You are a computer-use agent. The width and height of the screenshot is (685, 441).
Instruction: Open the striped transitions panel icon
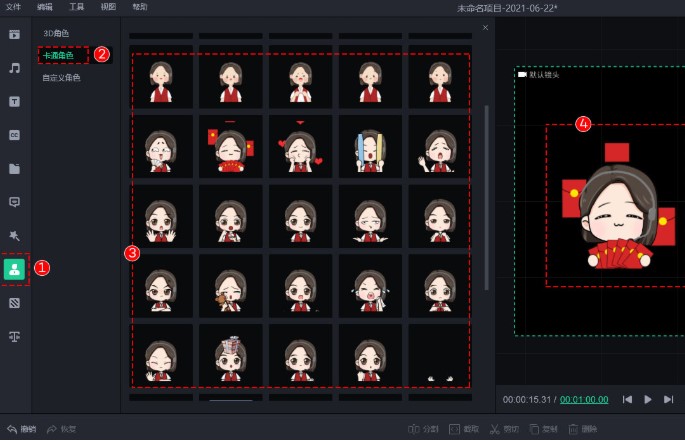tap(15, 302)
